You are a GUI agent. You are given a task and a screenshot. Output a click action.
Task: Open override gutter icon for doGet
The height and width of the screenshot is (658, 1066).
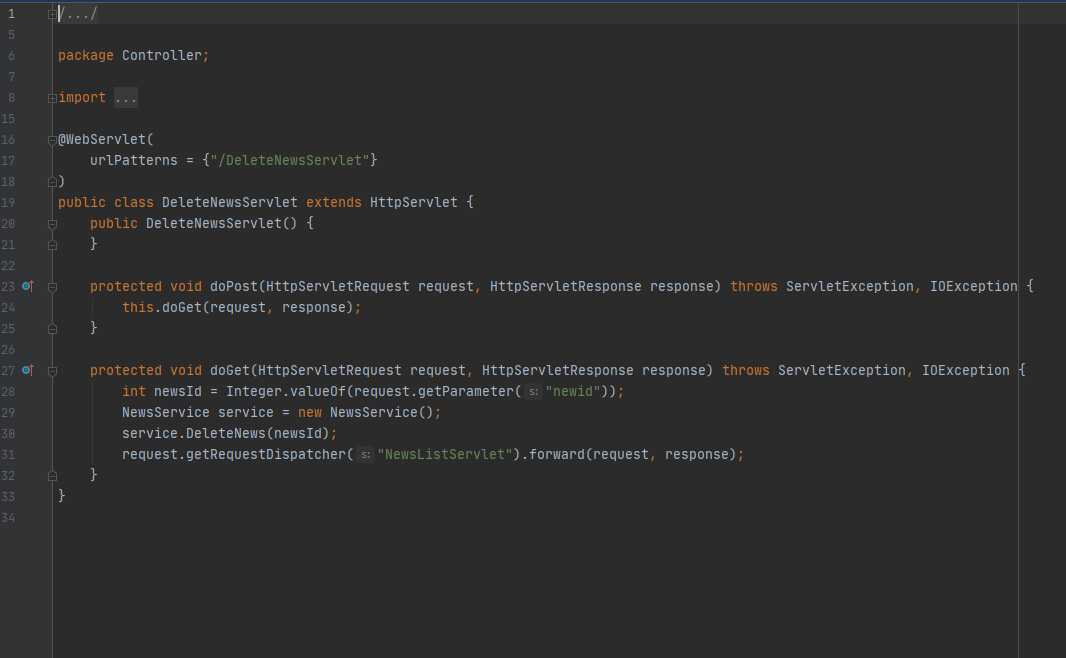coord(28,370)
